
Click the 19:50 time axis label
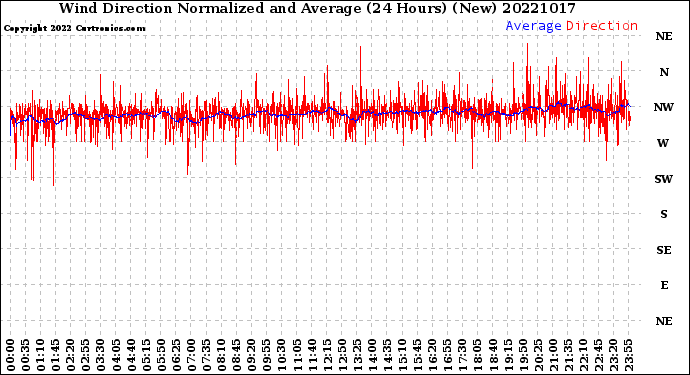pos(523,355)
